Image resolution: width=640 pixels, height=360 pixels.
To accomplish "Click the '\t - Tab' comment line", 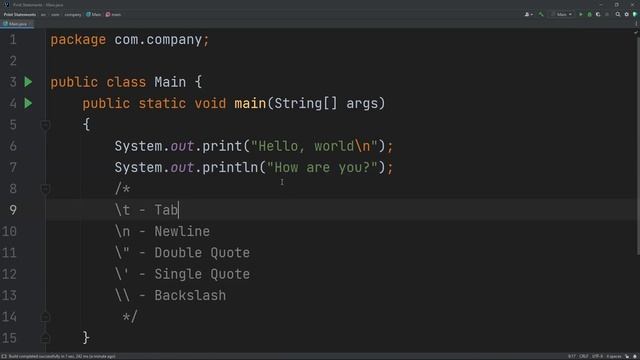I will [147, 210].
